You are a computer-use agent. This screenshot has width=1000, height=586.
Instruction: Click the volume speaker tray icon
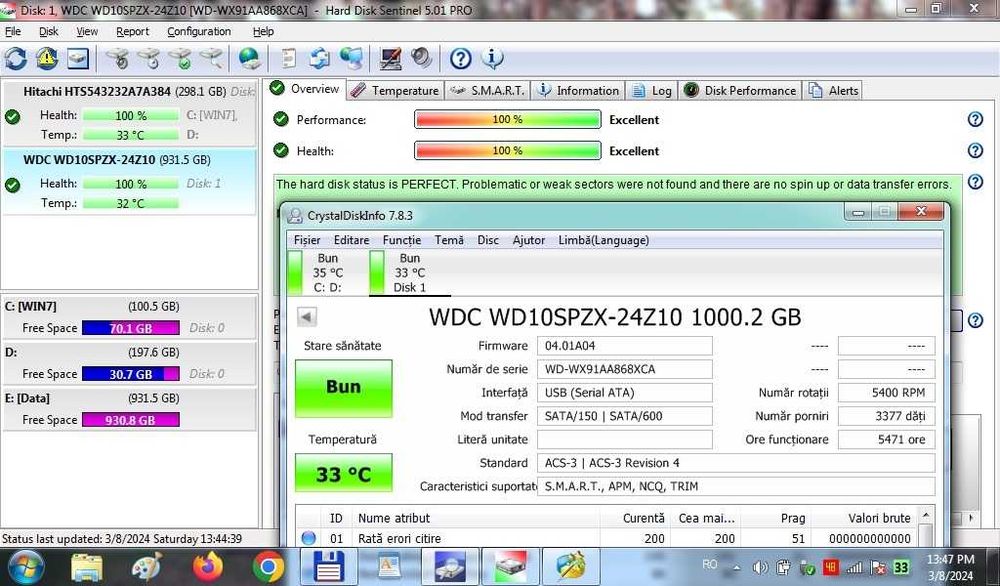[760, 568]
